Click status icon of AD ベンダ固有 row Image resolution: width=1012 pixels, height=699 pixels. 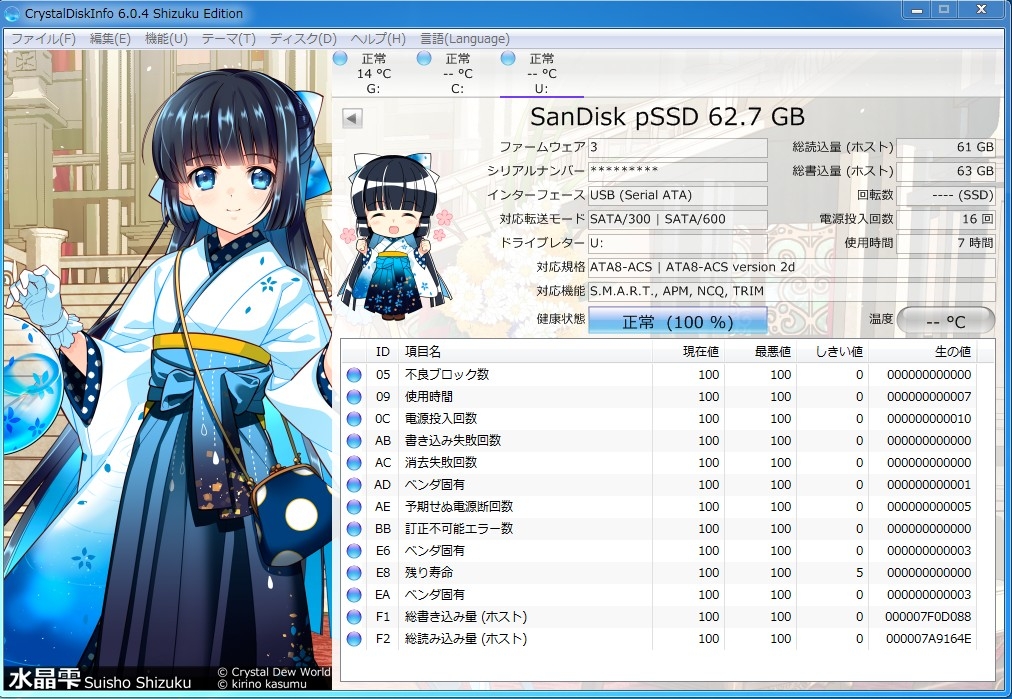[354, 485]
